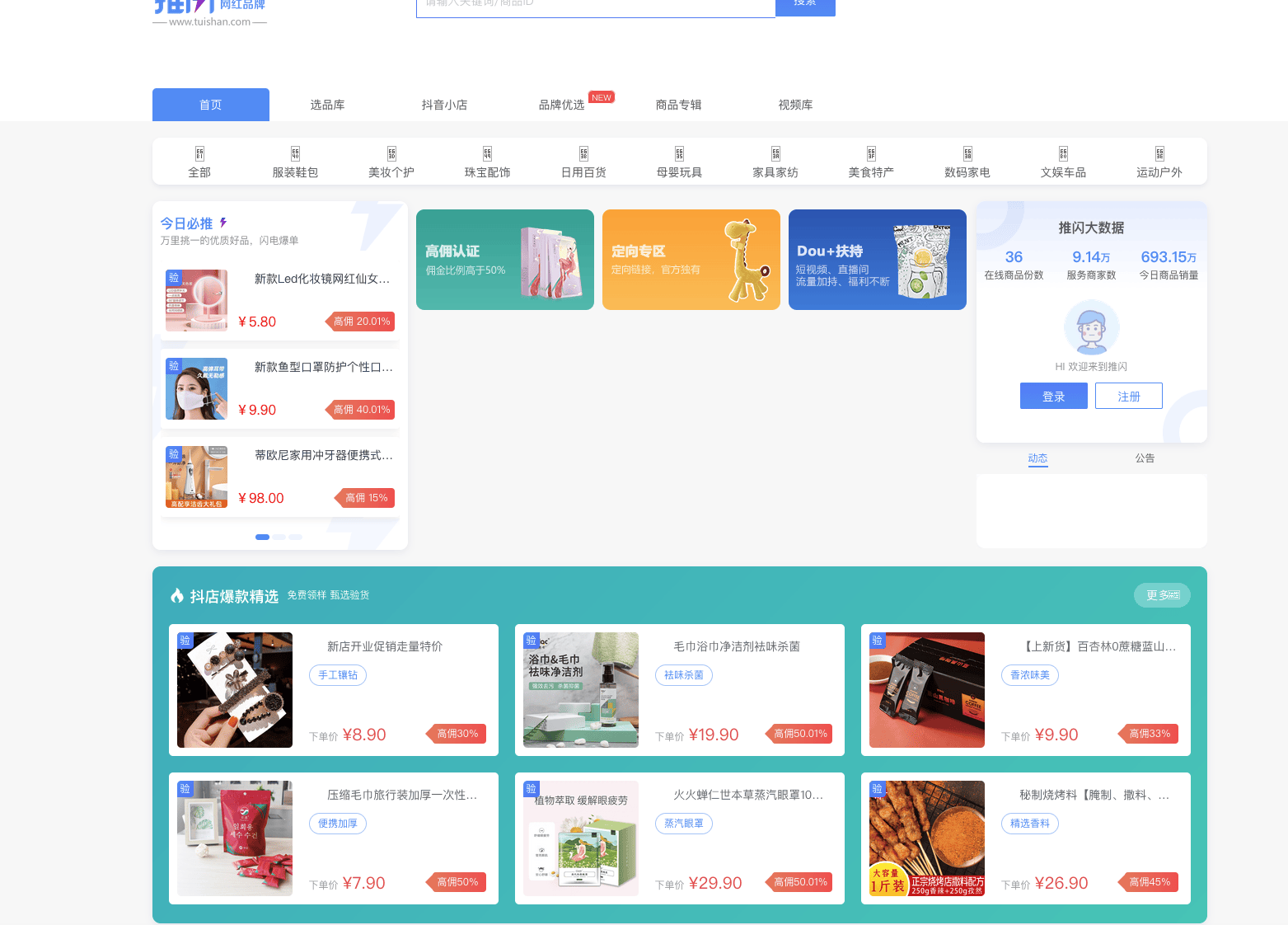Open the 高佣认证 banner
The height and width of the screenshot is (925, 1288).
[x=505, y=260]
